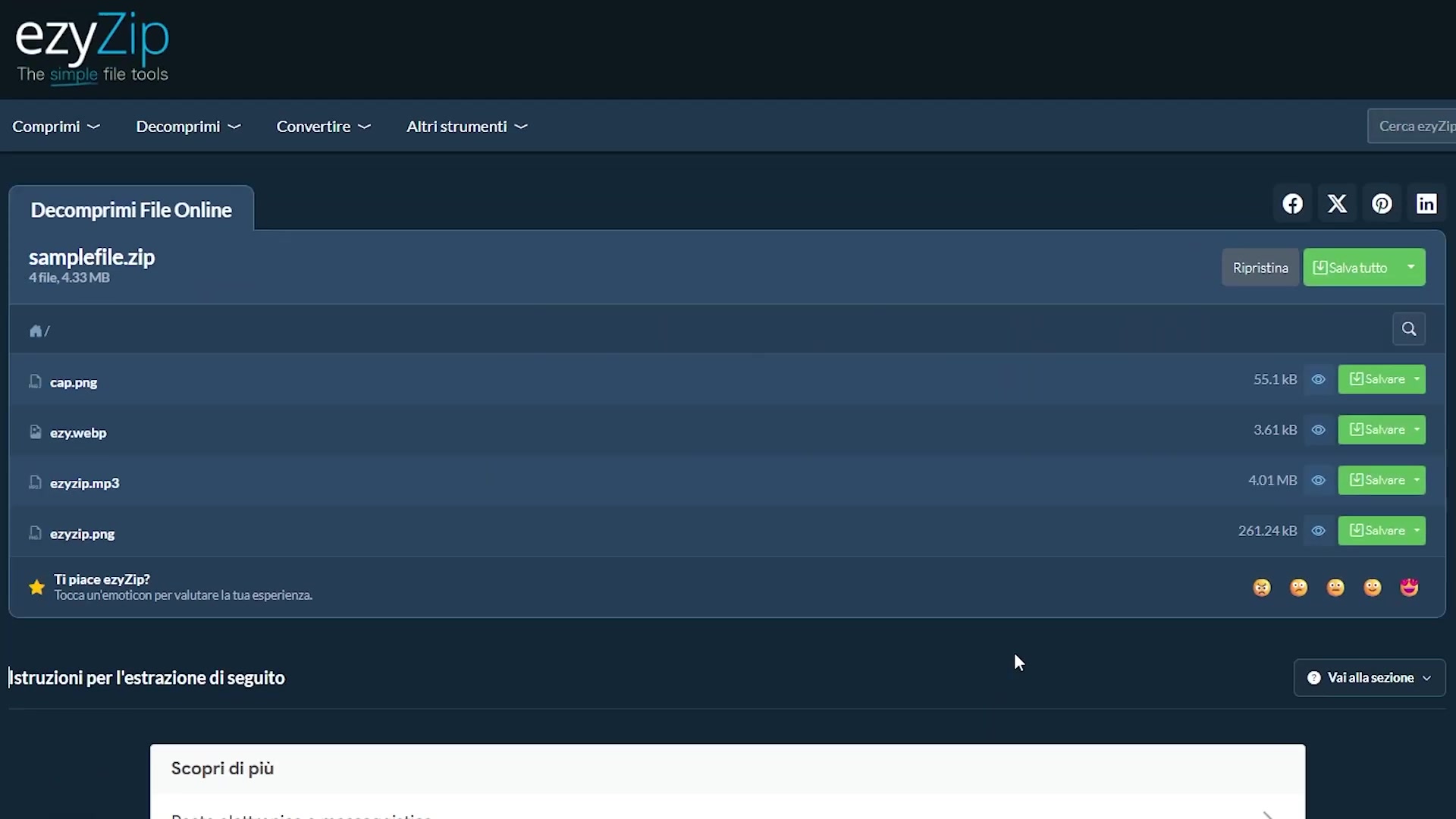
Task: Click the ezyzip.mp3 file icon
Action: [35, 482]
